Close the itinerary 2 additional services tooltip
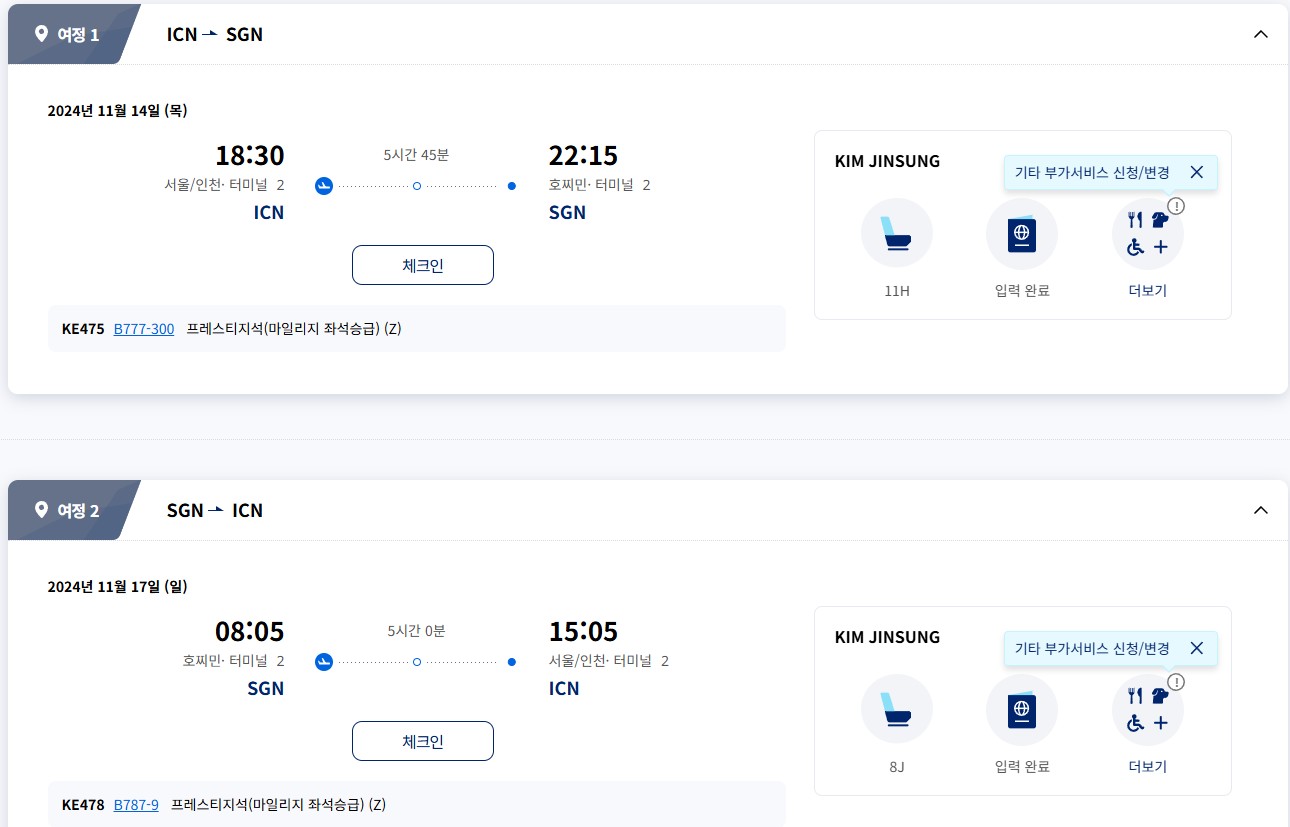1290x827 pixels. pyautogui.click(x=1196, y=648)
